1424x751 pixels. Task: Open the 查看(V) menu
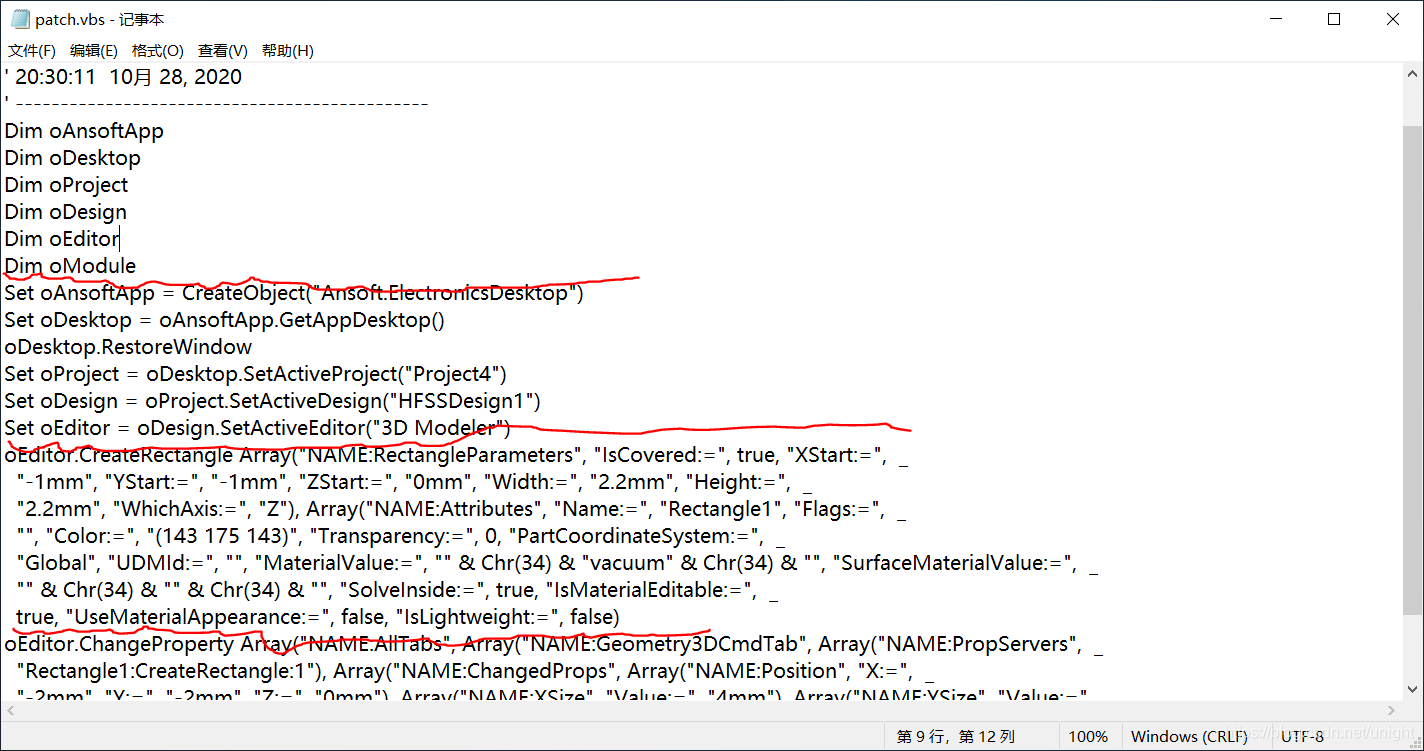point(223,51)
